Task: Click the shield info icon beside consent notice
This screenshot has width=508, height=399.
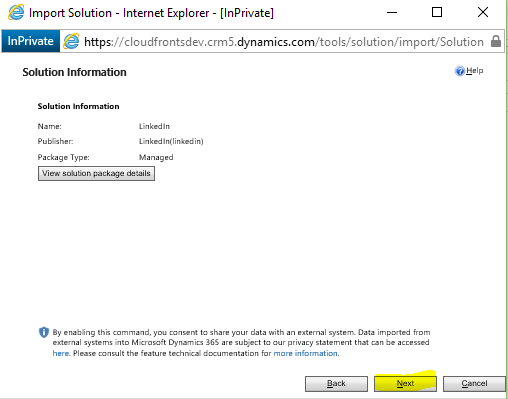Action: 44,332
